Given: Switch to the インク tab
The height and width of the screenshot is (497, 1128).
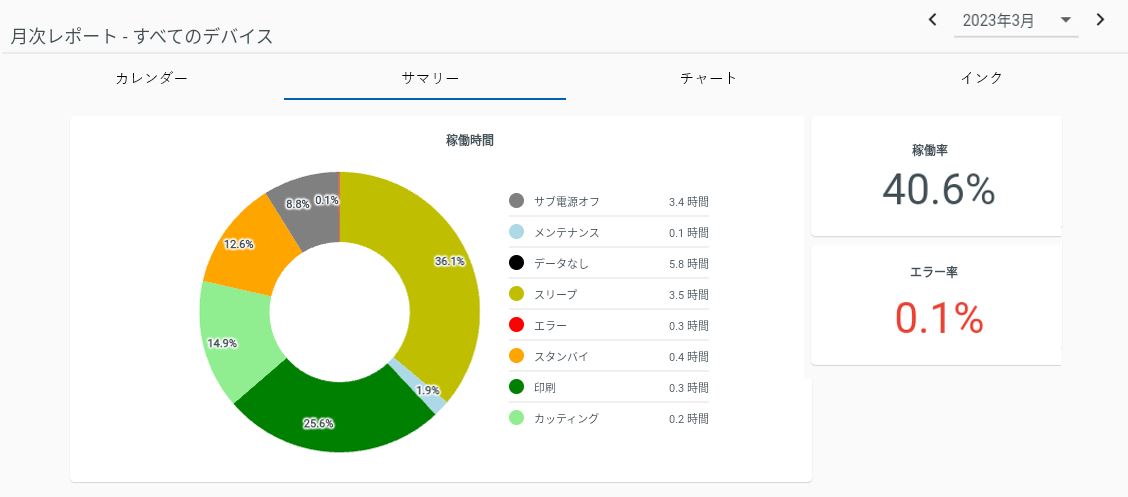Looking at the screenshot, I should pyautogui.click(x=981, y=78).
